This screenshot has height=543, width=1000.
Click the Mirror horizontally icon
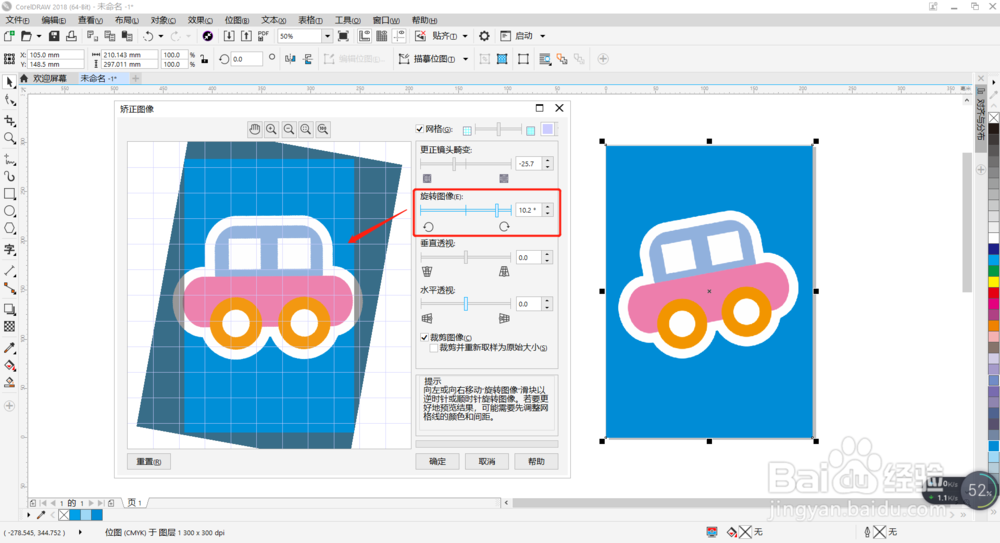pyautogui.click(x=290, y=59)
